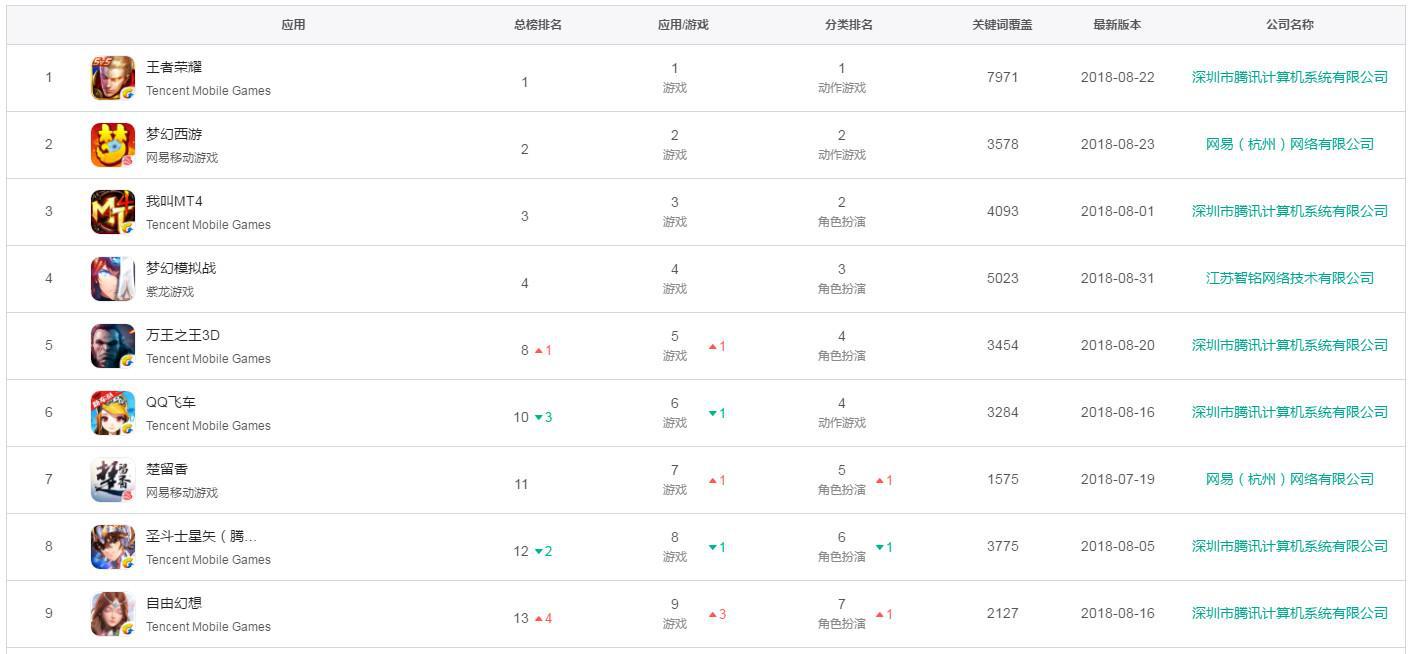Select version date 2018-08-20
This screenshot has width=1412, height=654.
[x=1117, y=345]
